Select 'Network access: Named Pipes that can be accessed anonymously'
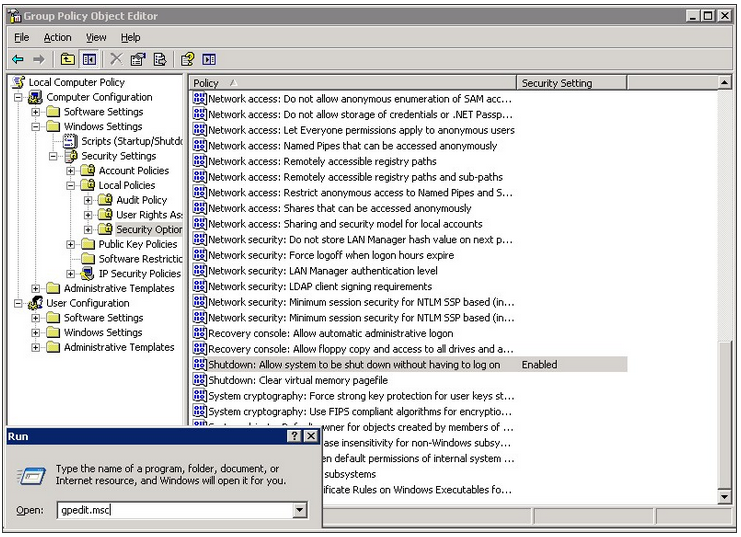The image size is (741, 537). [353, 146]
